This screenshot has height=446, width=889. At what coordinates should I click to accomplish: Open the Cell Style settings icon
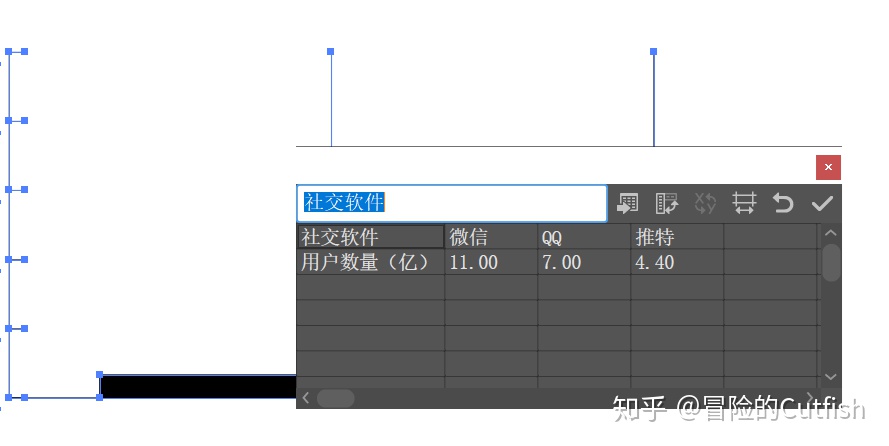coord(744,203)
